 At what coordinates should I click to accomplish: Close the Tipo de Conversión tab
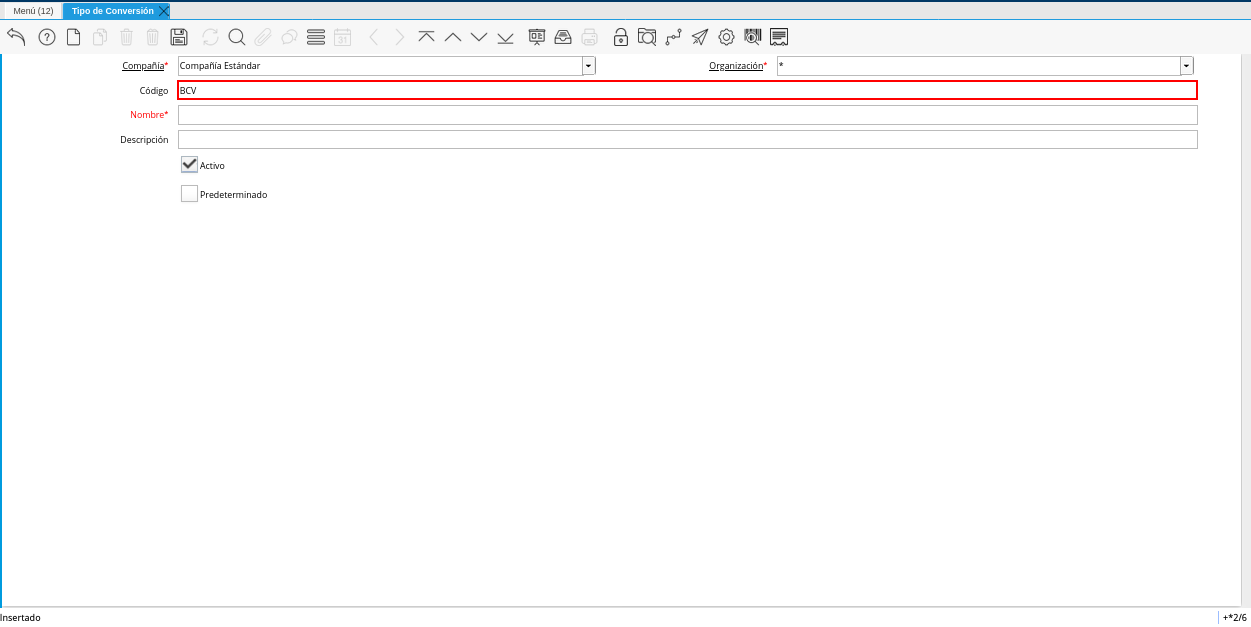click(x=164, y=11)
